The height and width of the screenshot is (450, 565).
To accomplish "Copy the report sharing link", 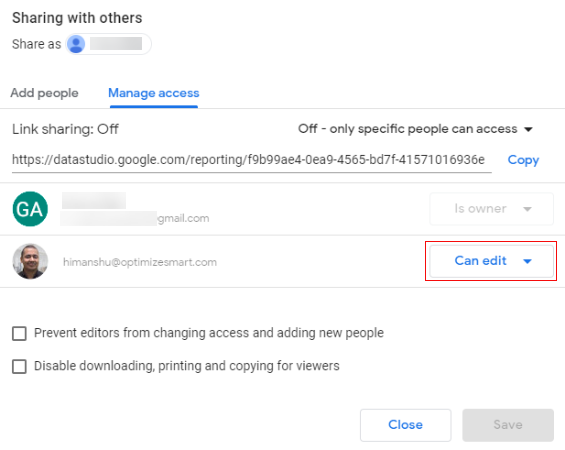I will pyautogui.click(x=523, y=160).
